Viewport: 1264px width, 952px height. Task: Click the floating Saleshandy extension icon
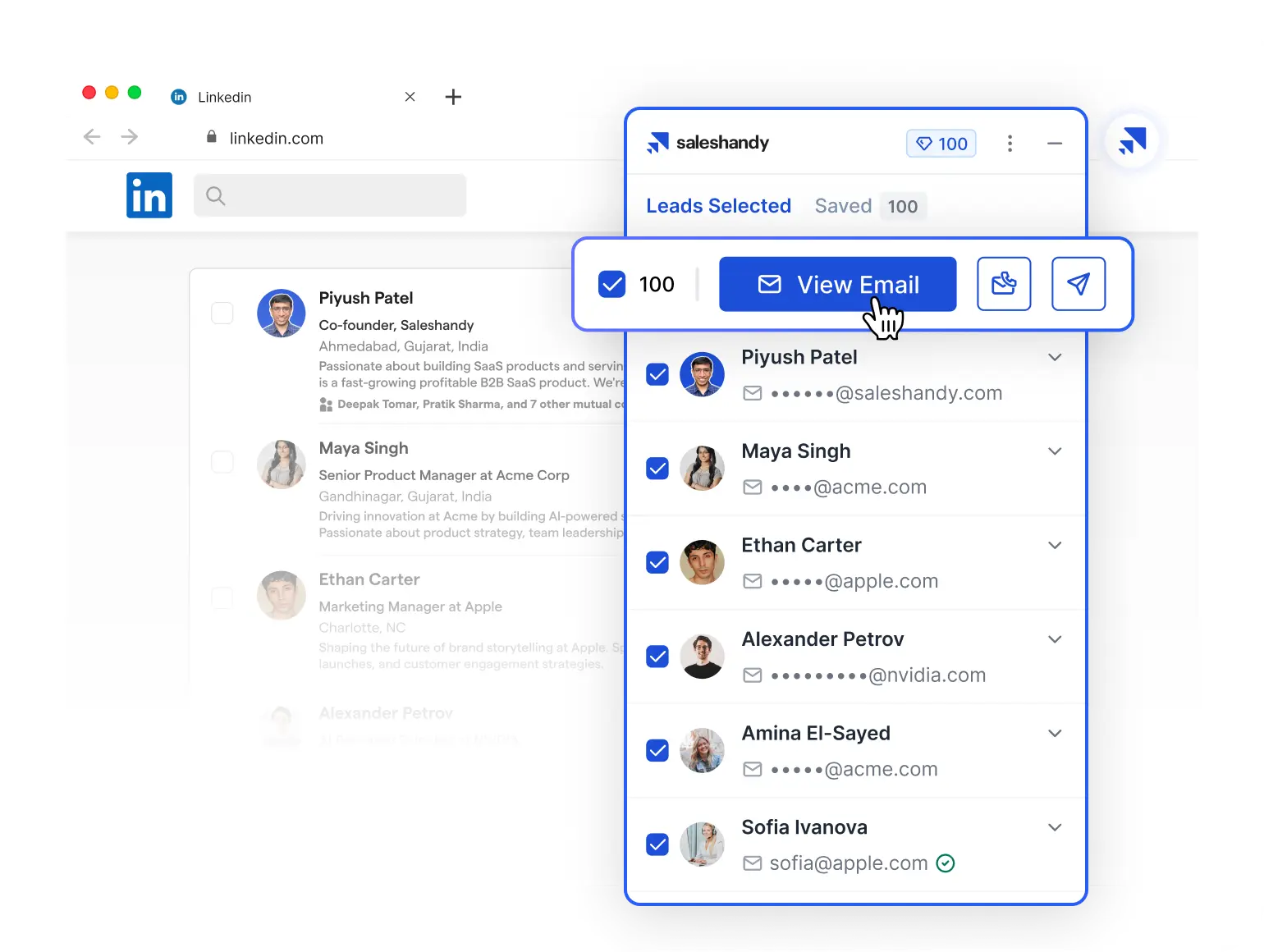tap(1133, 141)
